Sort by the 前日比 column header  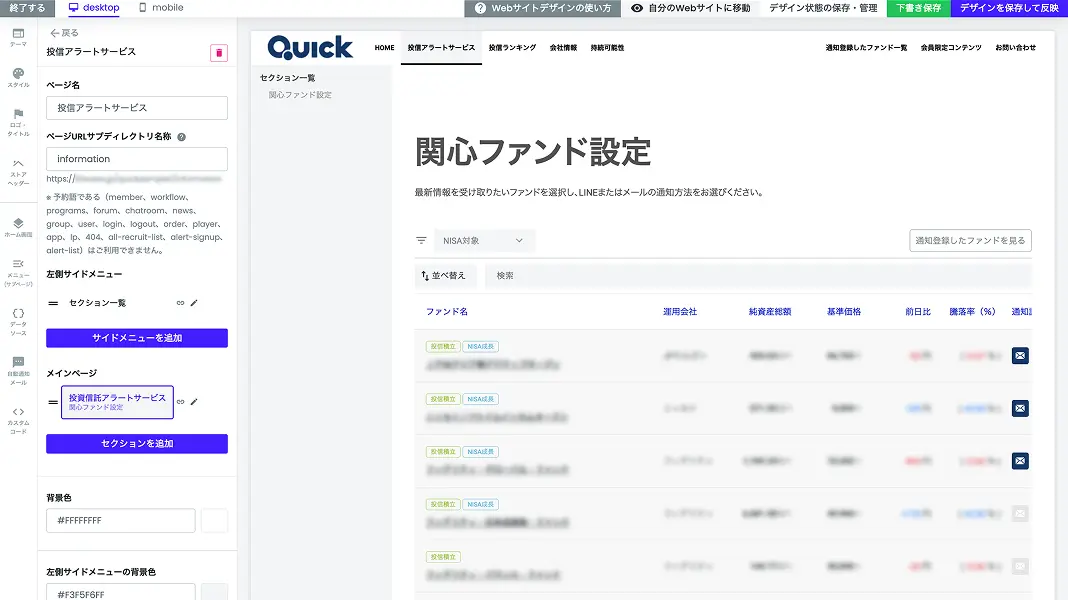click(917, 312)
